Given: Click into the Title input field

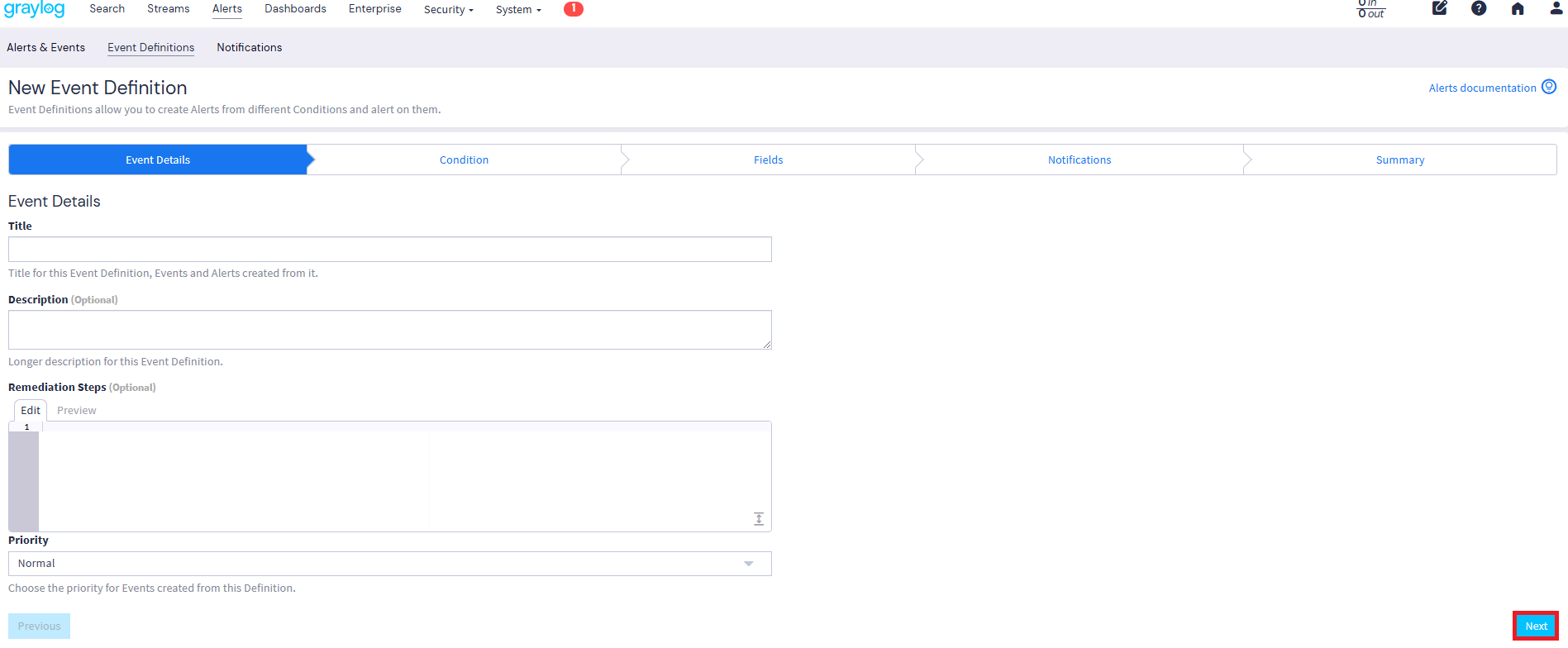Looking at the screenshot, I should coord(389,250).
